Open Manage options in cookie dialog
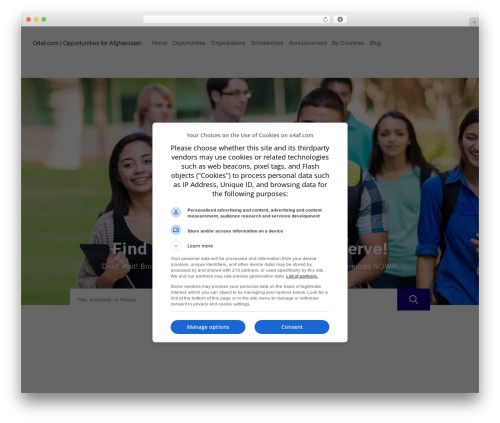The height and width of the screenshot is (423, 500). coord(208,327)
